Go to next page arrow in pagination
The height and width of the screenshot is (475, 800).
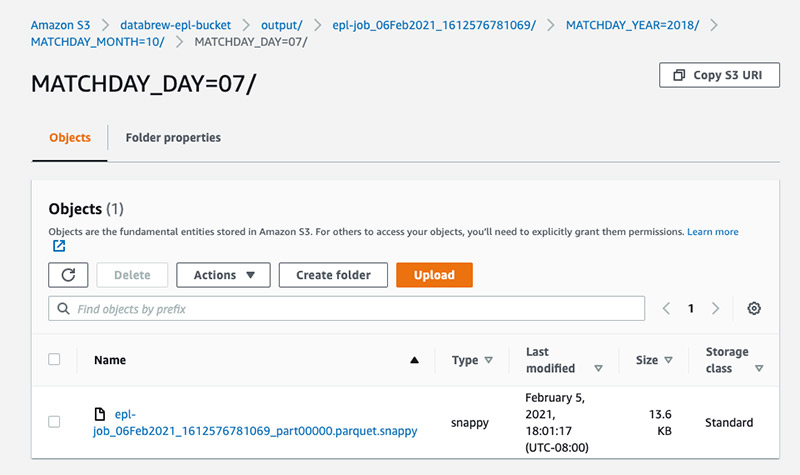click(715, 308)
